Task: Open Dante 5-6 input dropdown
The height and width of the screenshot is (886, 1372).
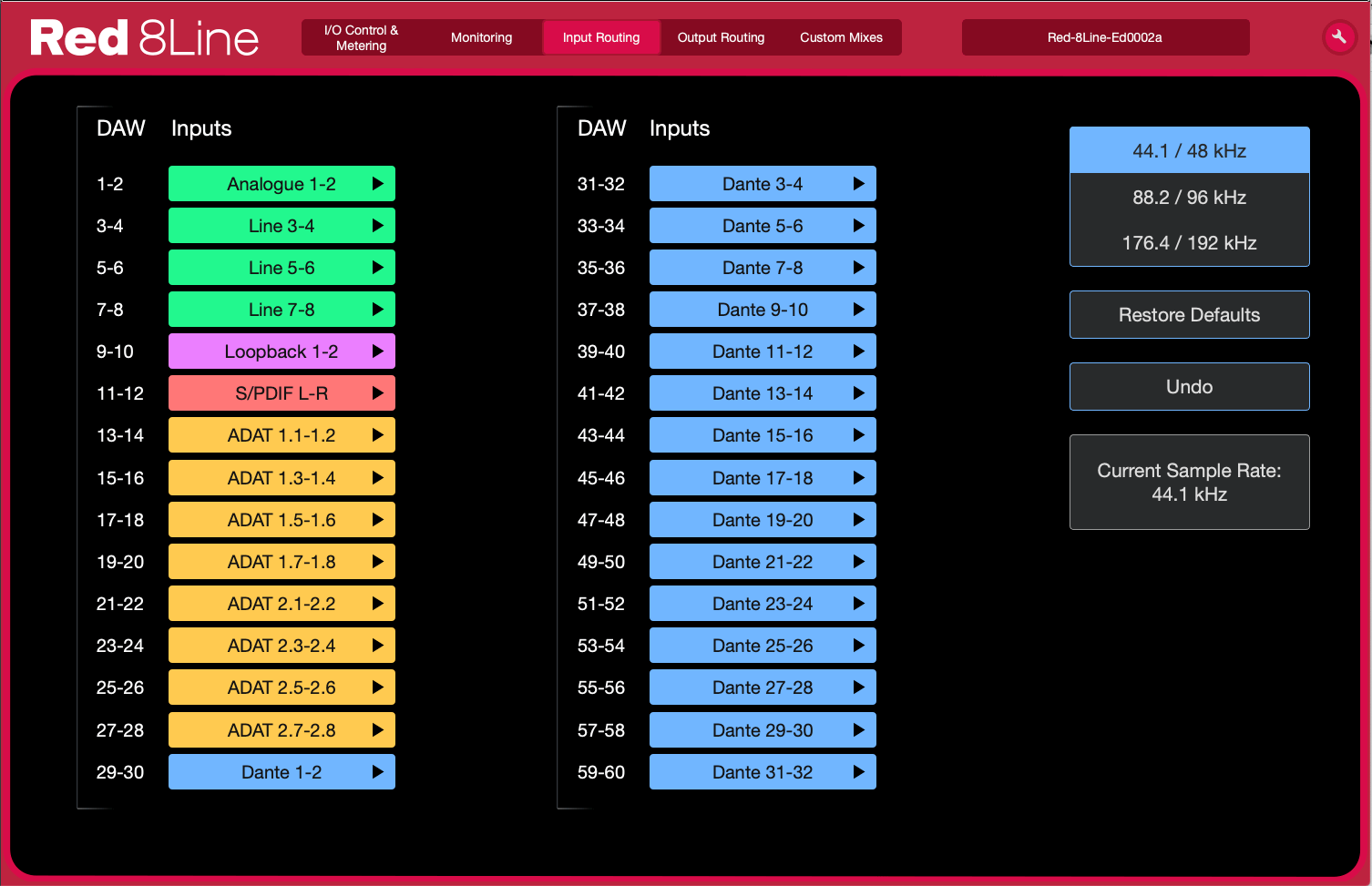Action: (x=763, y=226)
